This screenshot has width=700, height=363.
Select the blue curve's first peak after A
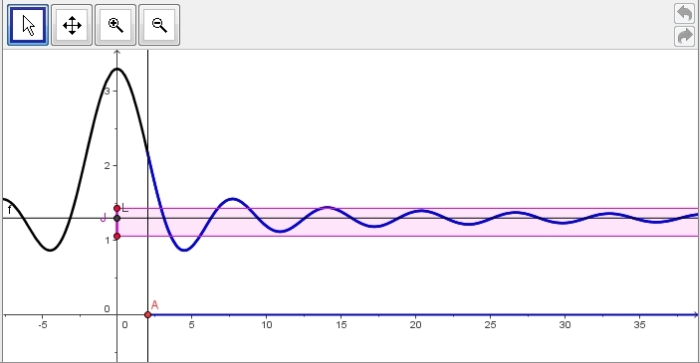(x=233, y=199)
